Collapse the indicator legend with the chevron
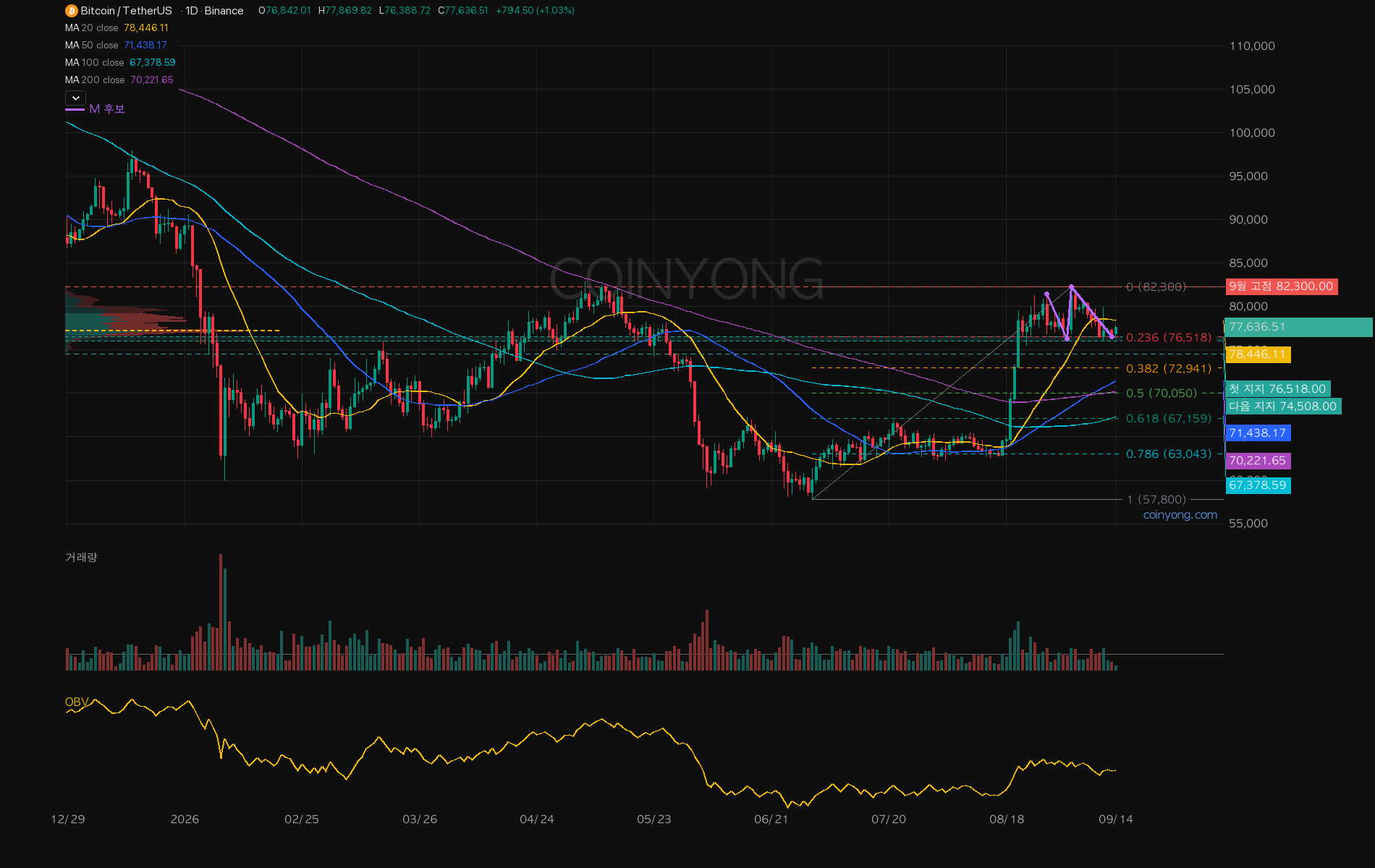Image resolution: width=1375 pixels, height=868 pixels. [75, 98]
